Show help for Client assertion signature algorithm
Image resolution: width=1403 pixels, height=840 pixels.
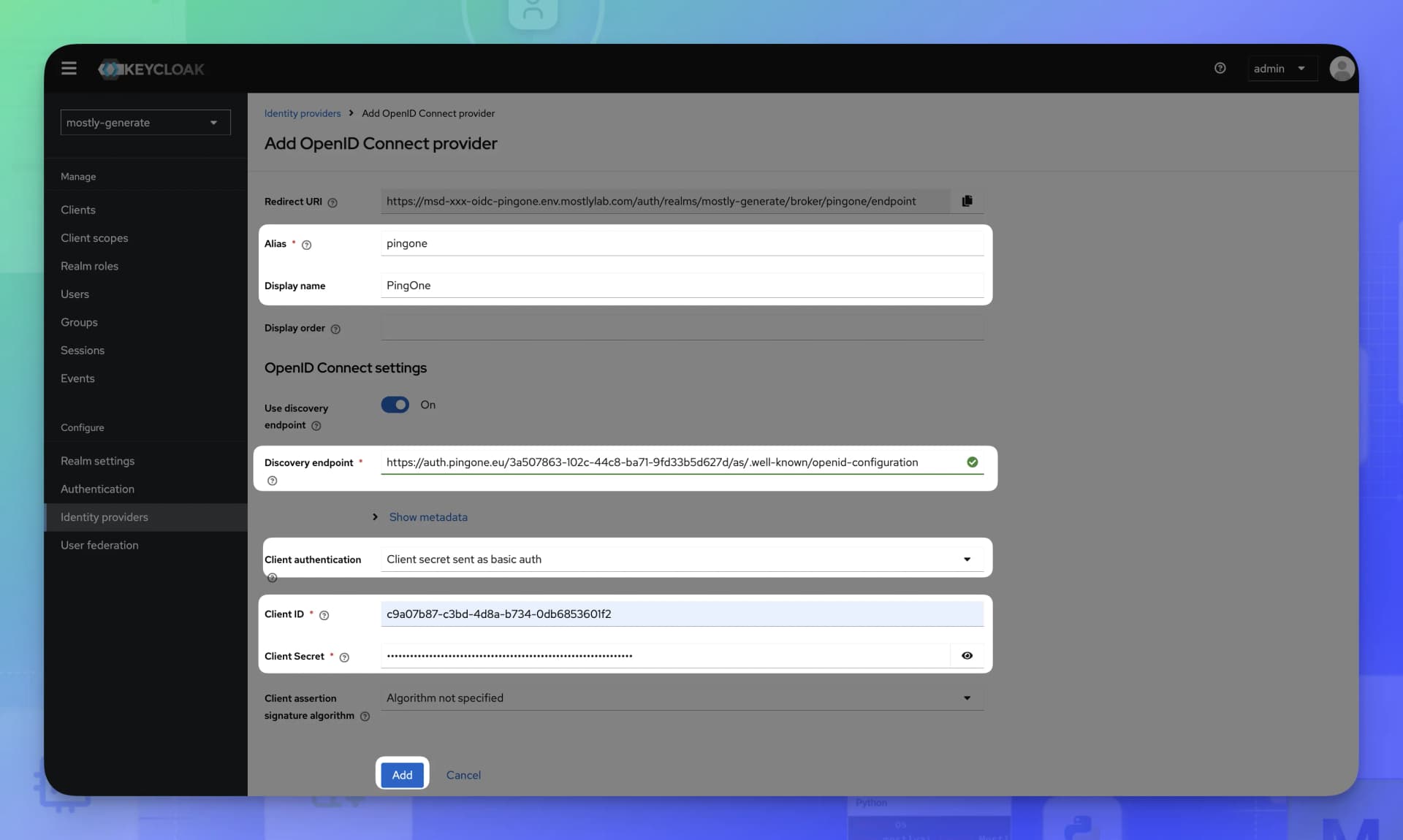pos(365,717)
